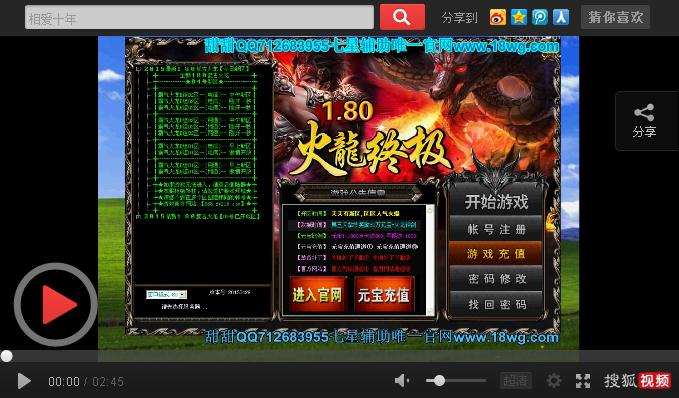Start video with small play button
Screen dimensions: 679x398
(x=23, y=381)
